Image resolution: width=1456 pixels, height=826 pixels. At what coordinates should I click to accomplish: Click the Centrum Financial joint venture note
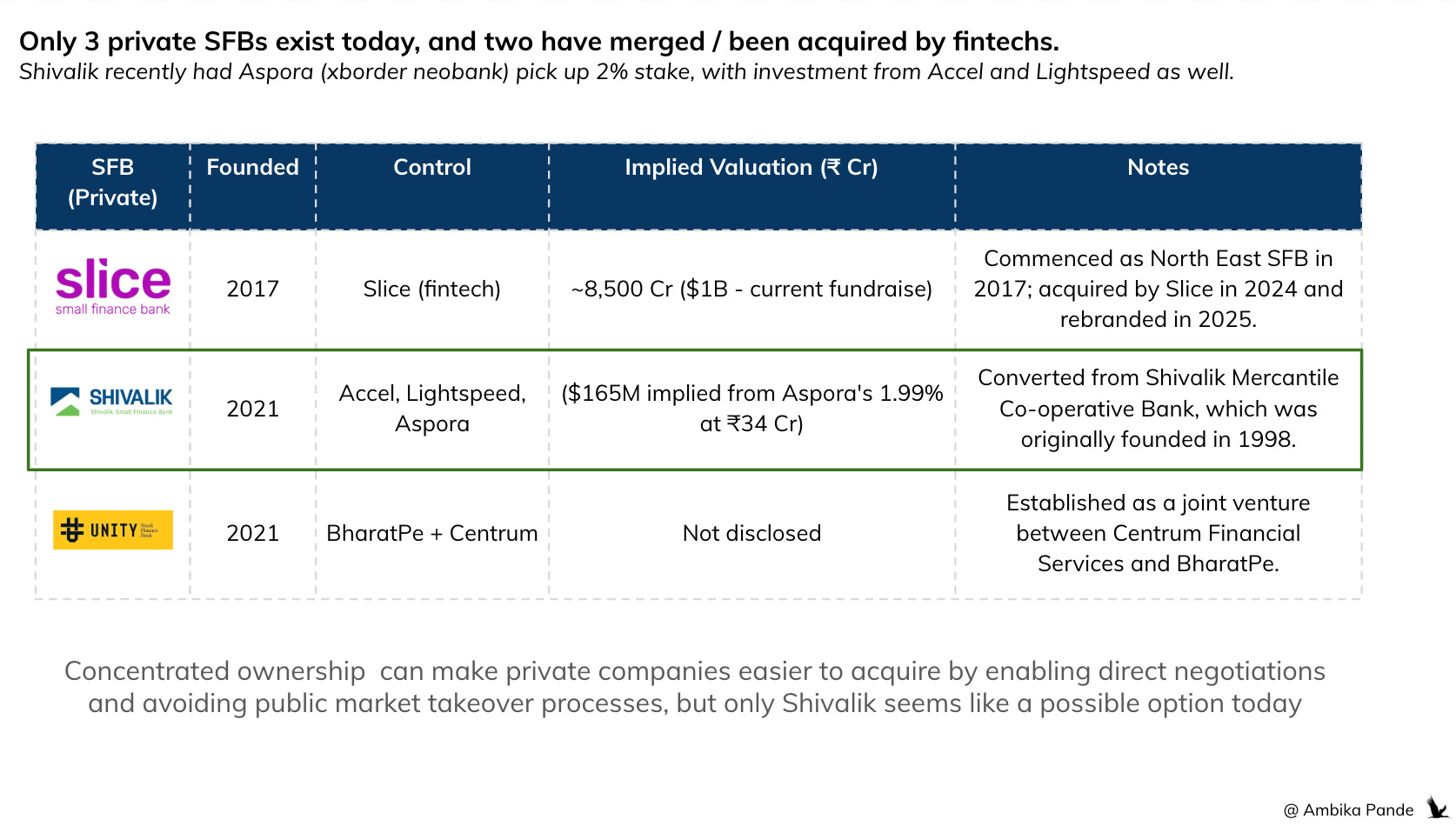pyautogui.click(x=1159, y=533)
